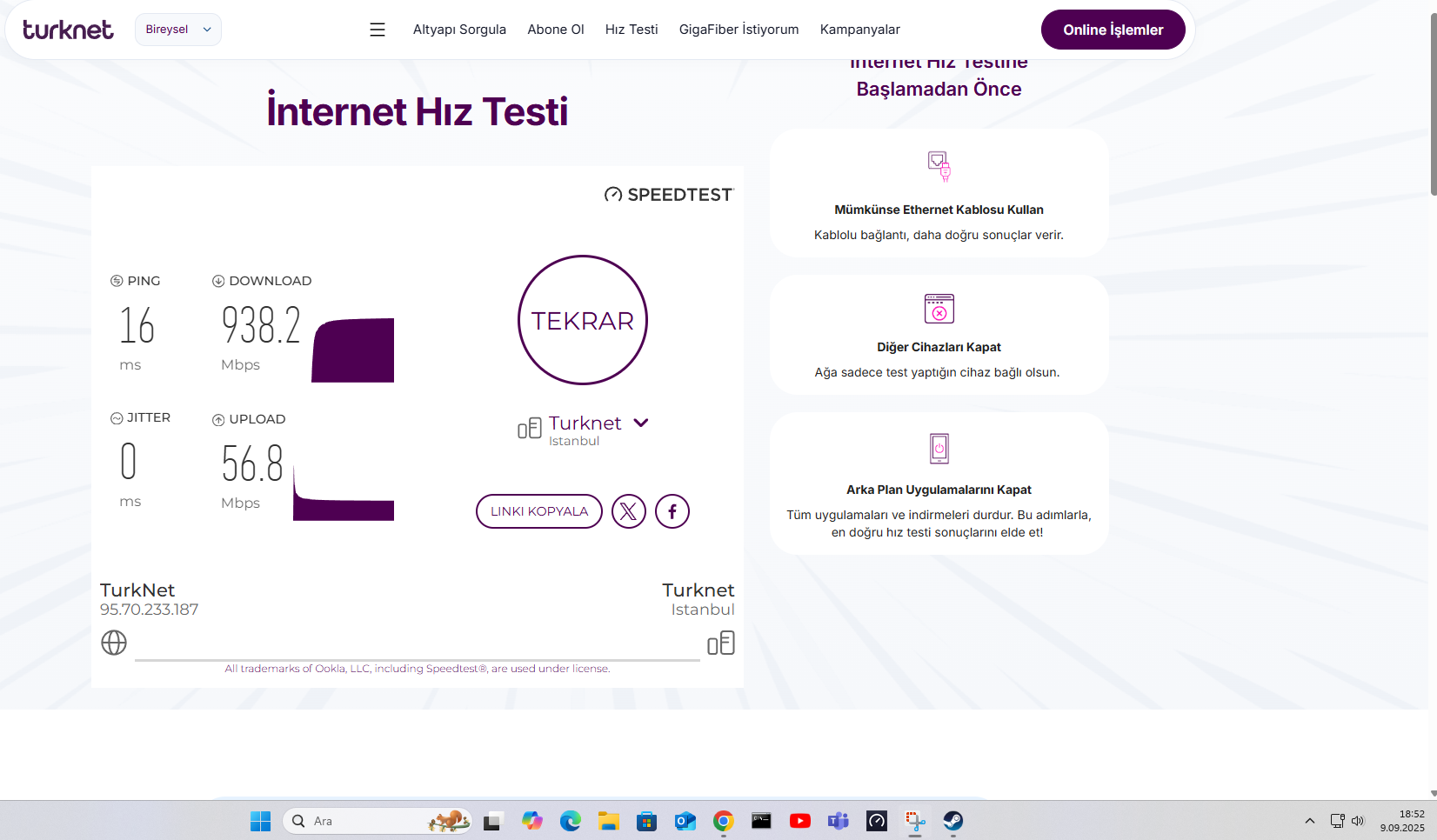
Task: Open Kampanyalar menu item
Action: click(860, 30)
